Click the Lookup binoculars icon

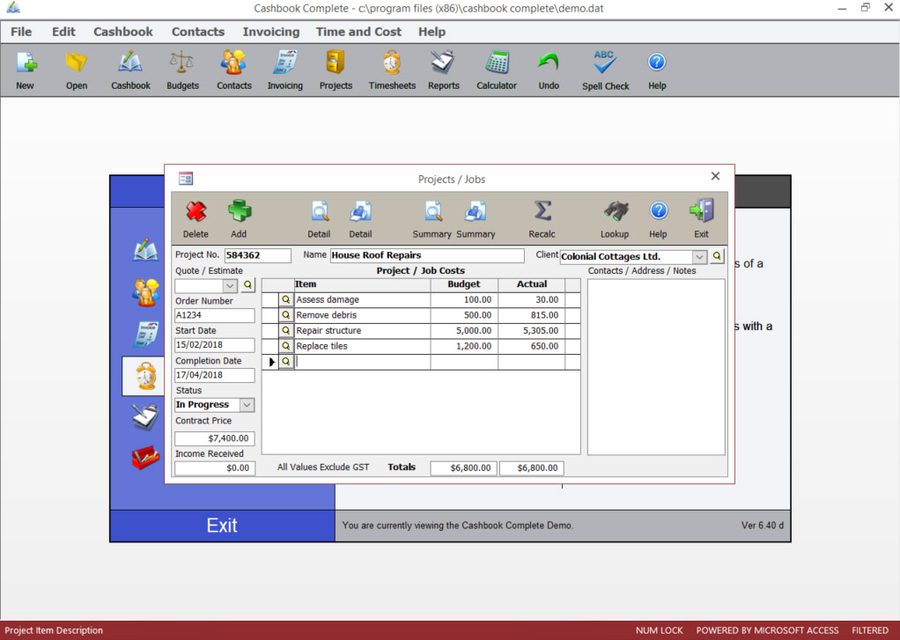pos(615,211)
